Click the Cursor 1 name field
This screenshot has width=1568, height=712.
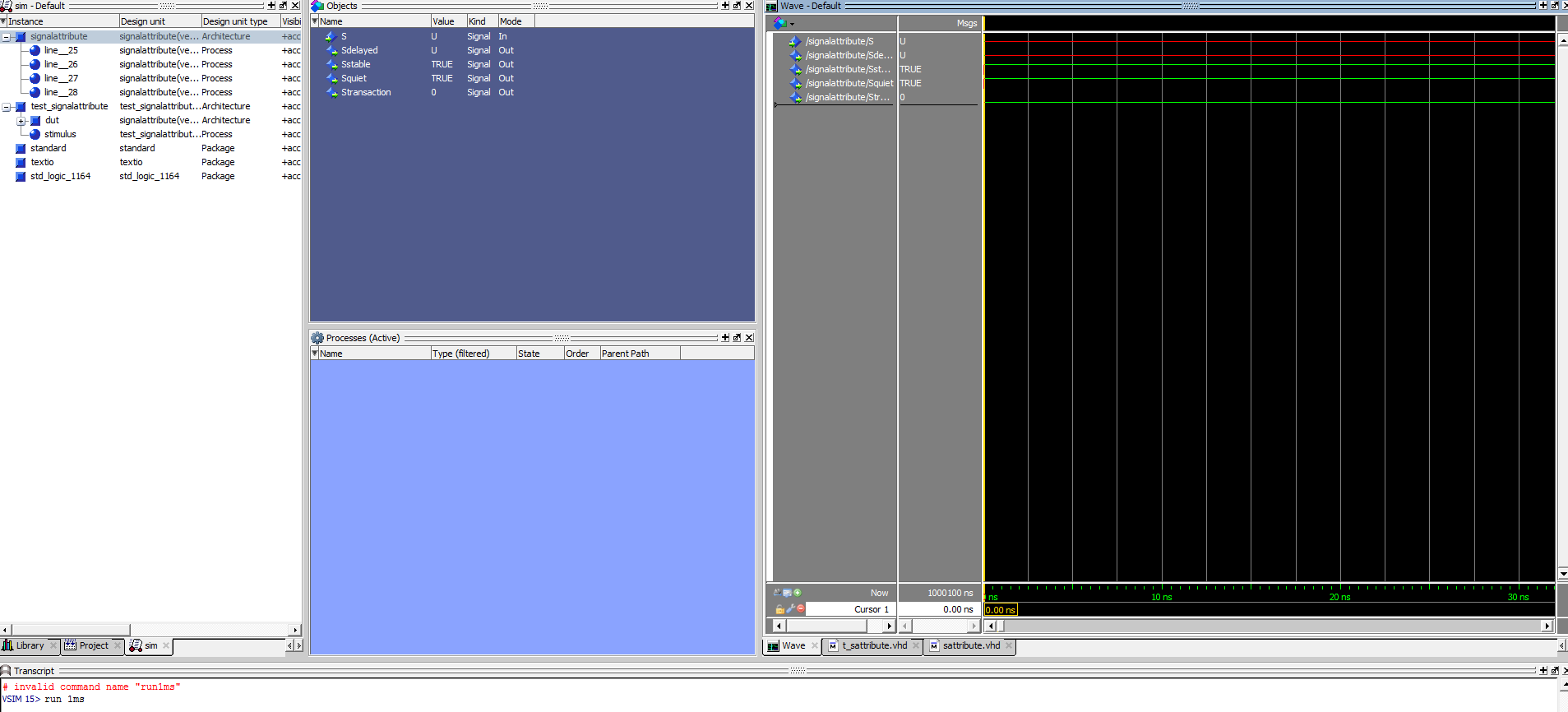852,609
